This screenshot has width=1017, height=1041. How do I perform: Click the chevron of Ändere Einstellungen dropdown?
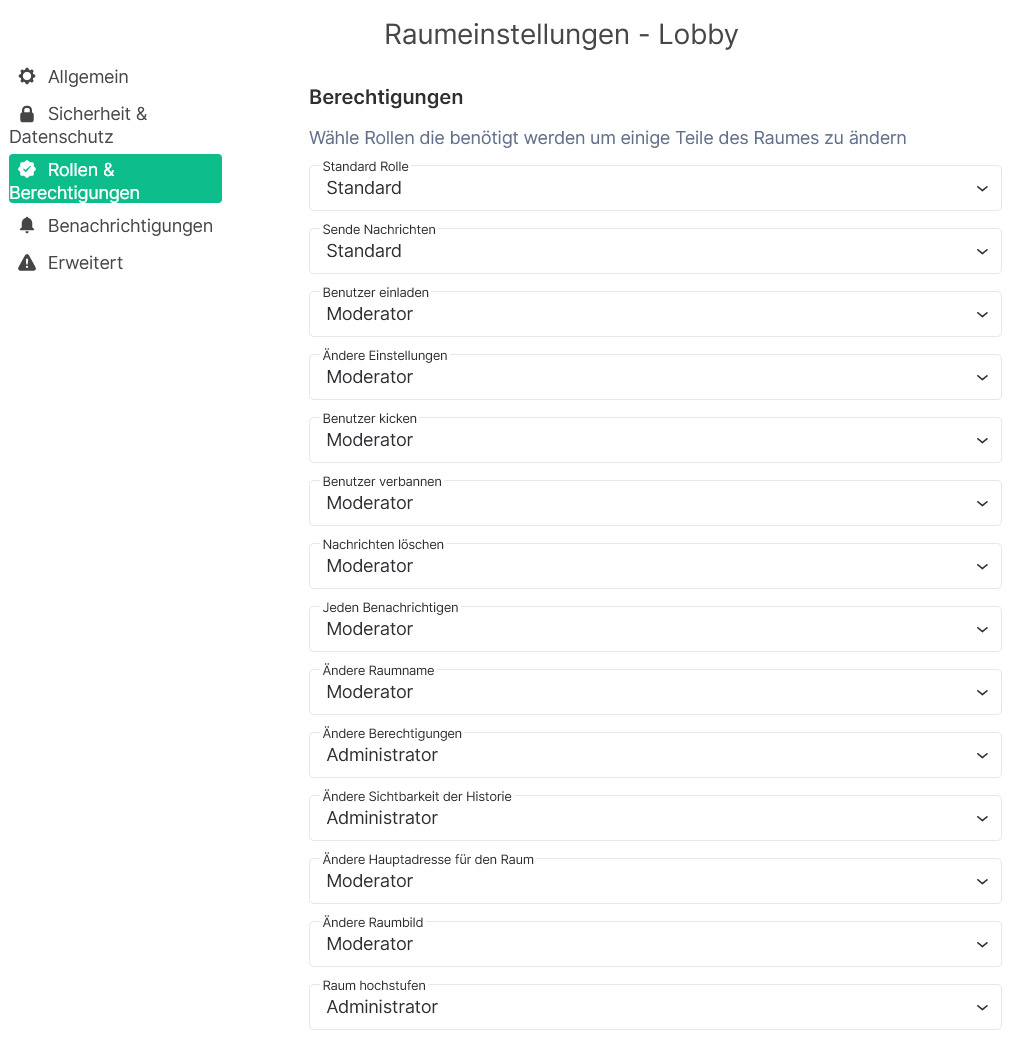(982, 378)
